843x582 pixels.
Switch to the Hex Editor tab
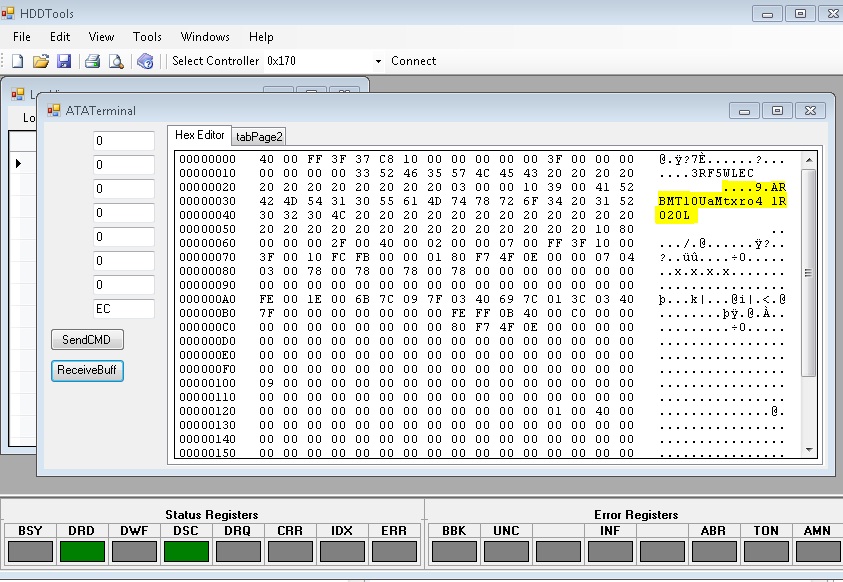coord(199,135)
